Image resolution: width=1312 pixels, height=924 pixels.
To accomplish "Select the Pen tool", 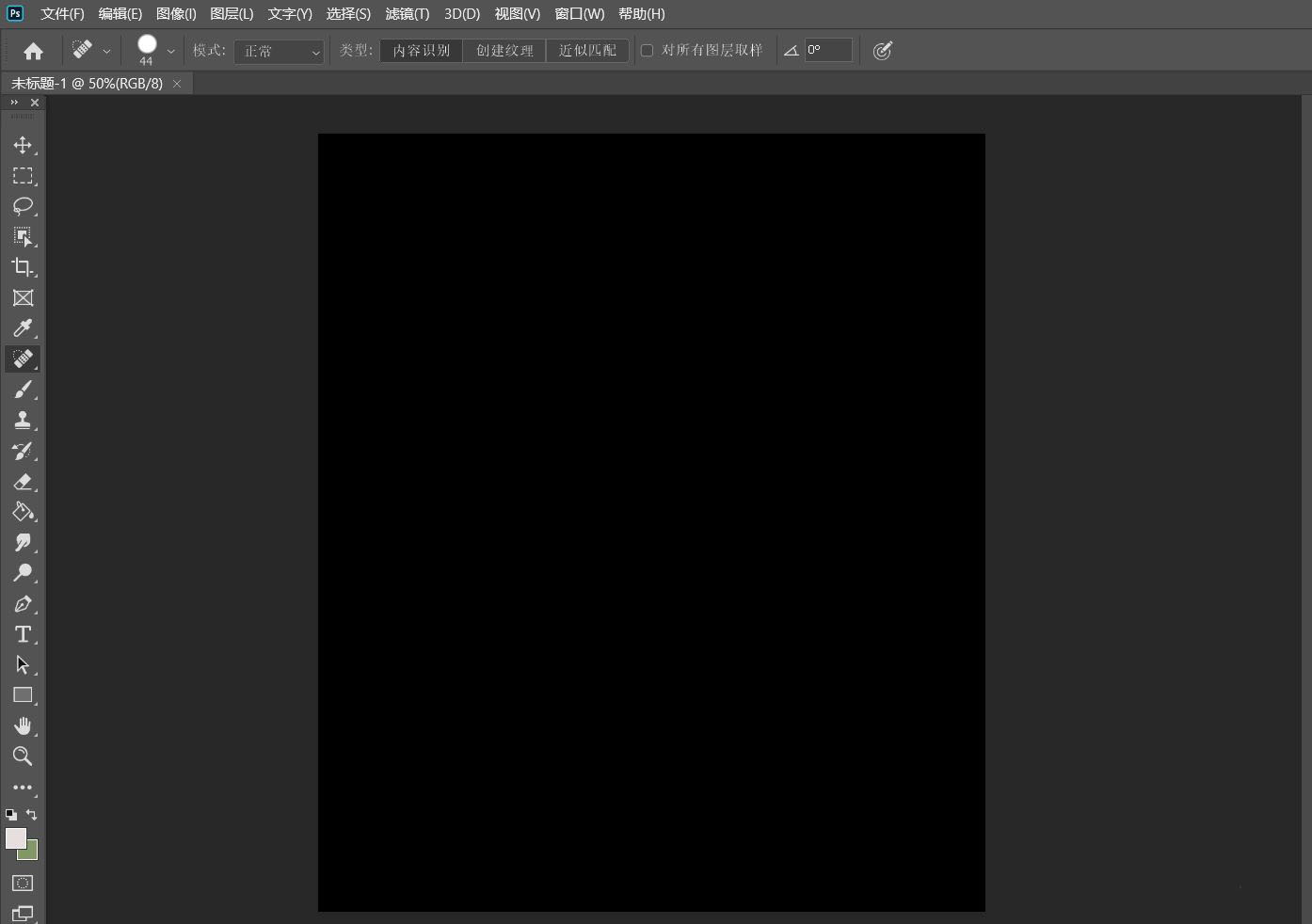I will pyautogui.click(x=23, y=604).
